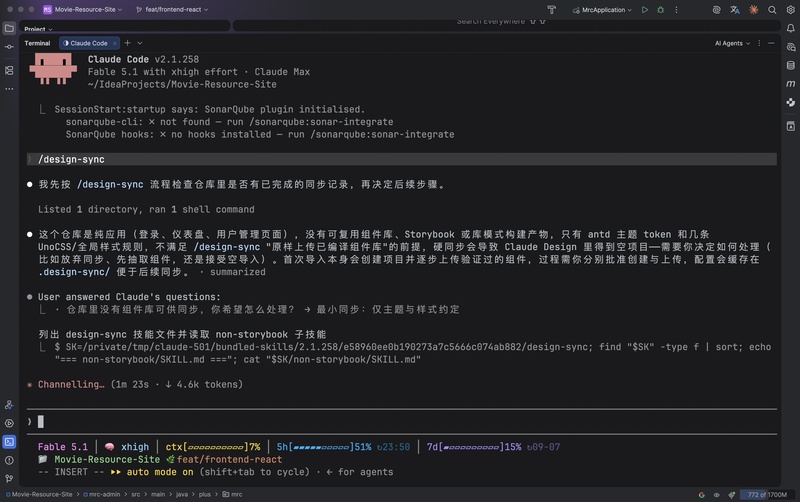Open the Structure tool window icon
Image resolution: width=800 pixels, height=502 pixels.
point(9,70)
